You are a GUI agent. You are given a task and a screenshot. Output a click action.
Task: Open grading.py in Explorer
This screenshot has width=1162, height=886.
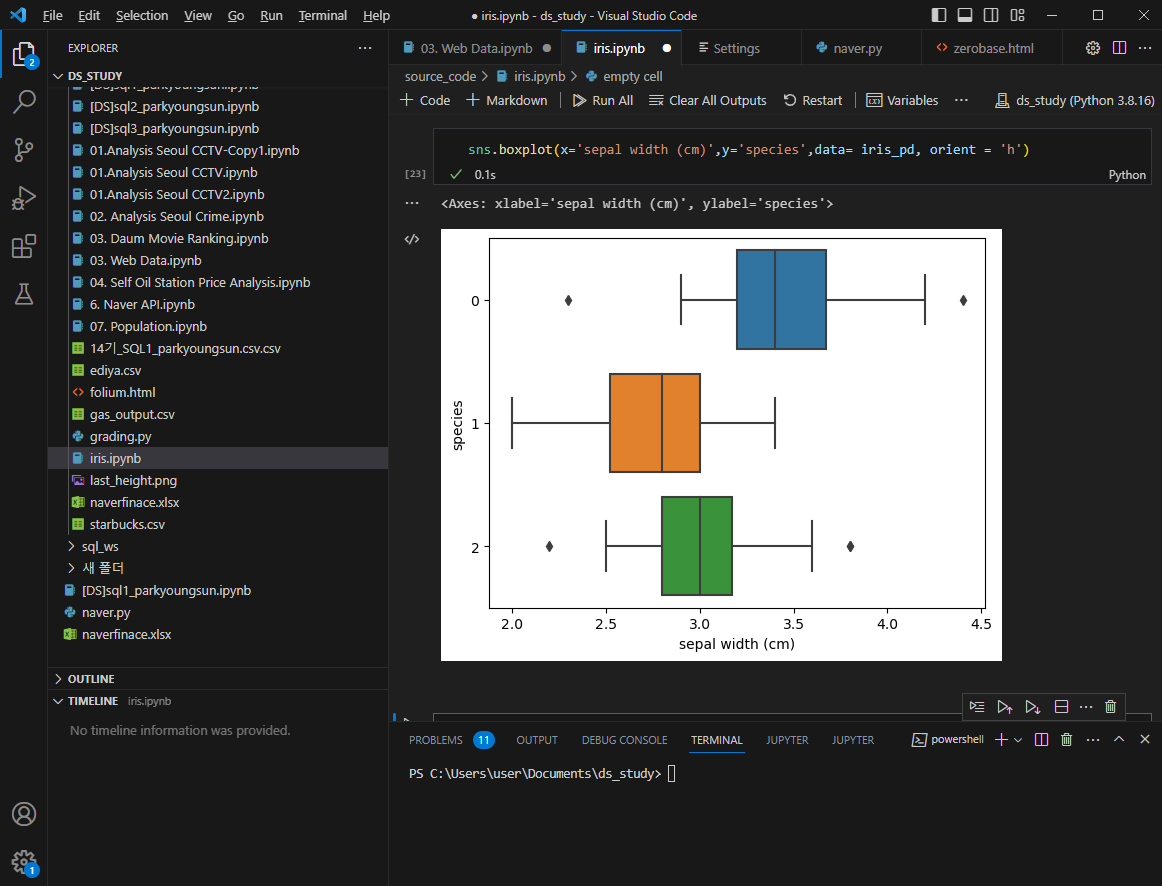click(121, 436)
